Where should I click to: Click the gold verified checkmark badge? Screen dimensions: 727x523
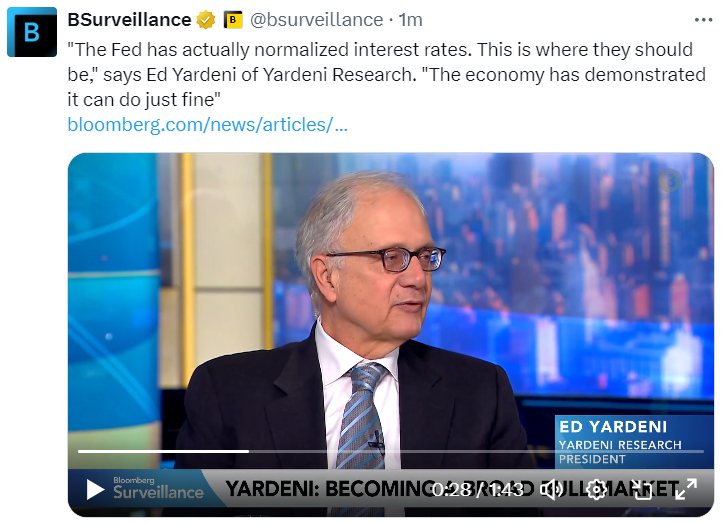click(x=206, y=20)
